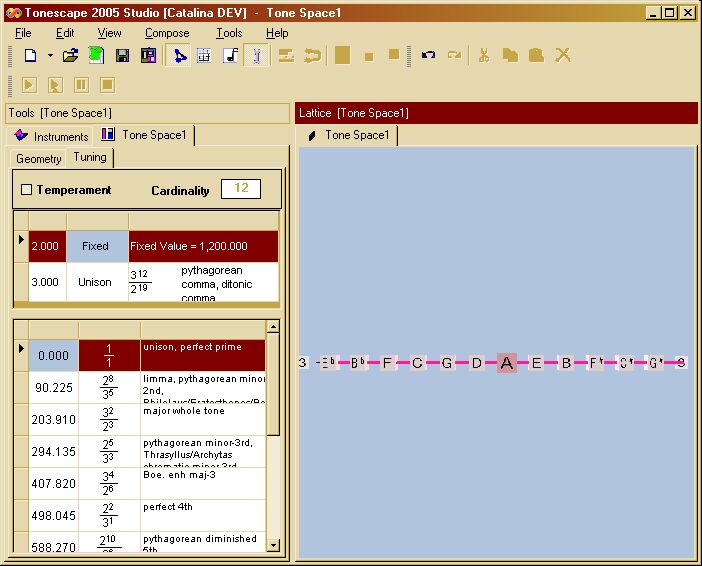The height and width of the screenshot is (566, 702).
Task: Open the File menu
Action: click(x=23, y=33)
